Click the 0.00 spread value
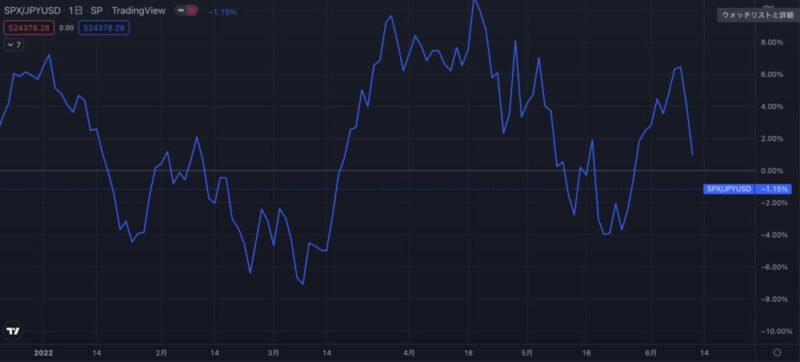 66,28
